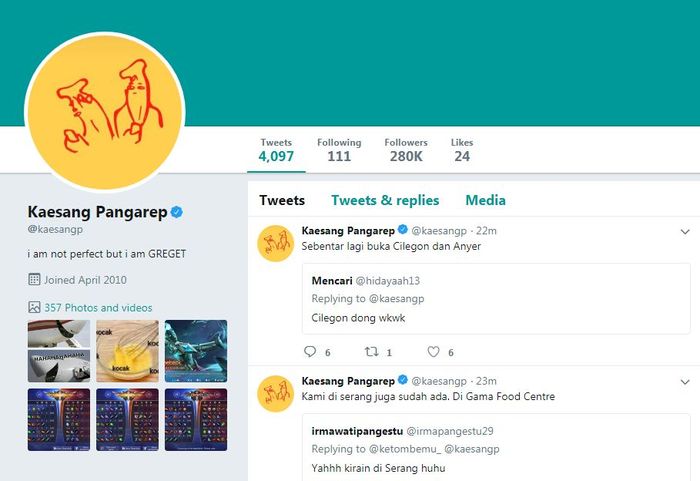Open the Following 111 list
This screenshot has height=481, width=700.
pos(339,150)
